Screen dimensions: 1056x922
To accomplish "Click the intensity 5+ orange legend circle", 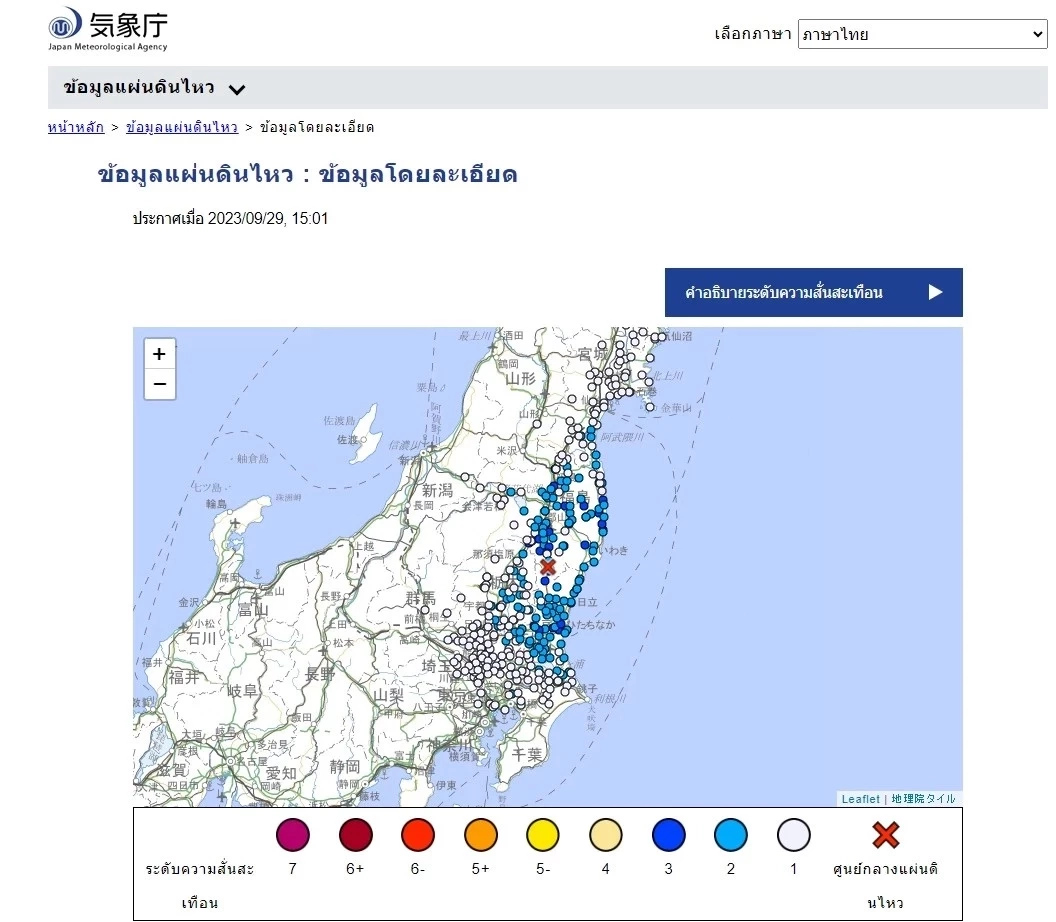I will coord(480,835).
